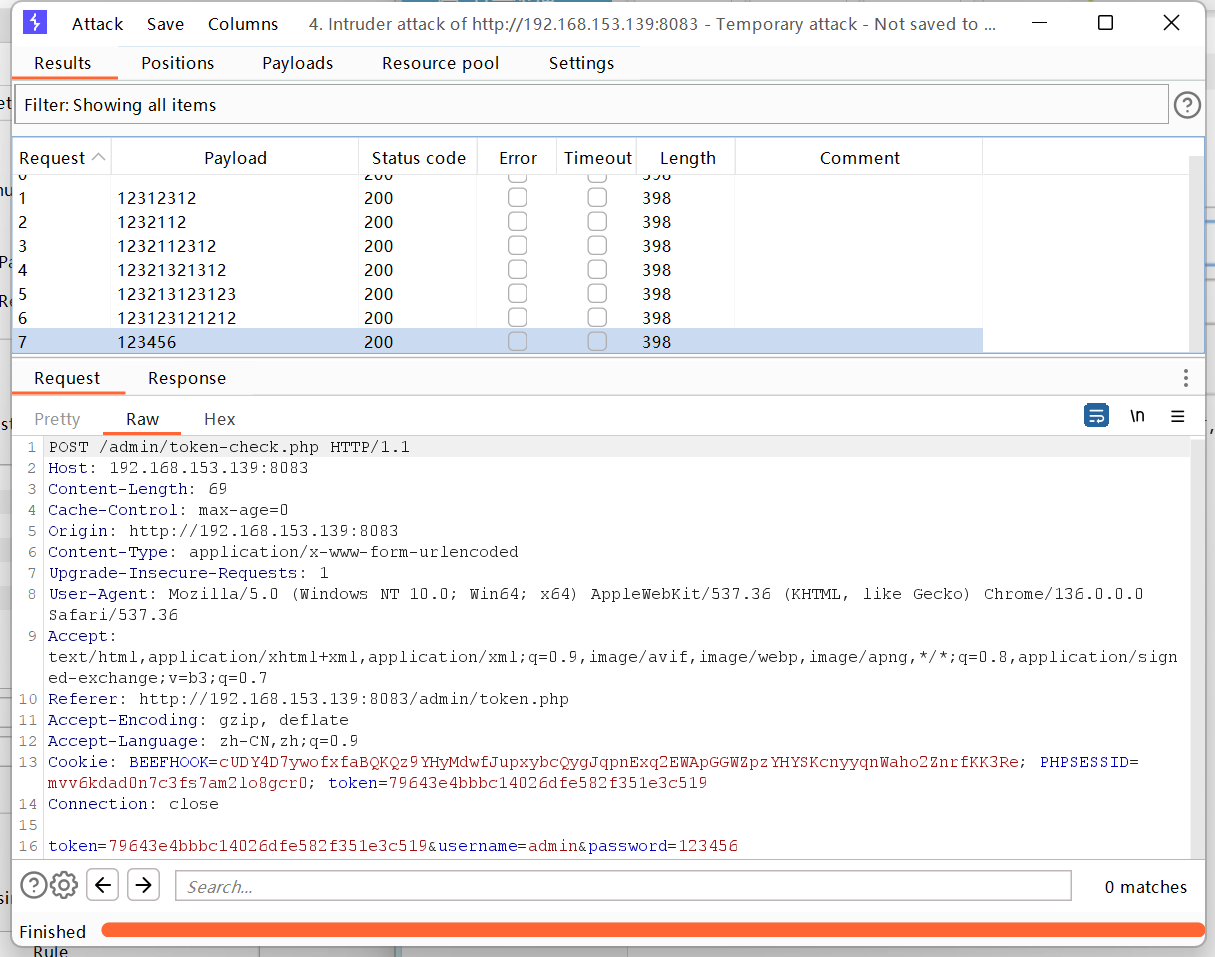Viewport: 1215px width, 957px height.
Task: Sort results by Status code column header
Action: pyautogui.click(x=418, y=158)
